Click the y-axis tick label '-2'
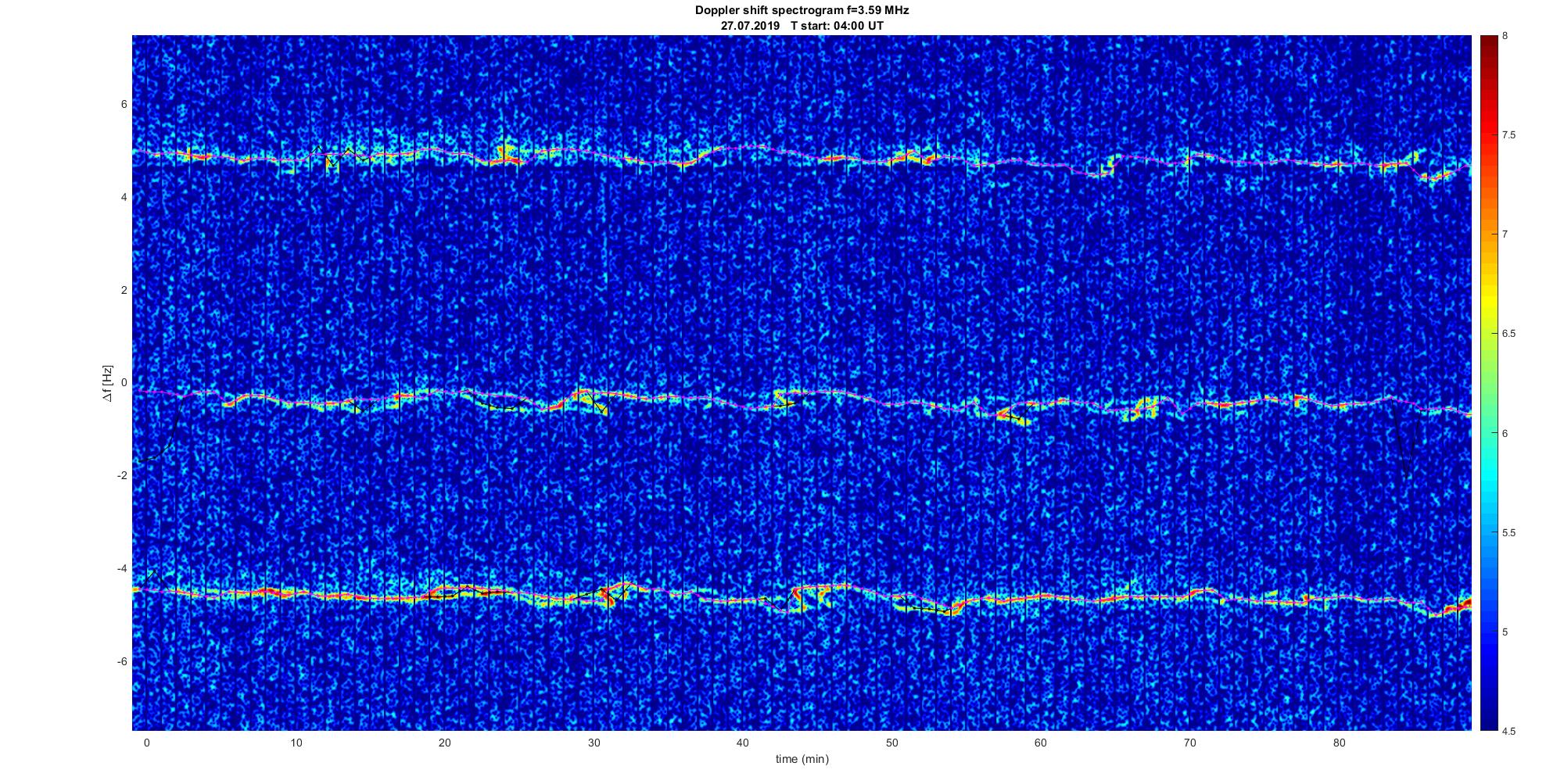 [x=122, y=476]
